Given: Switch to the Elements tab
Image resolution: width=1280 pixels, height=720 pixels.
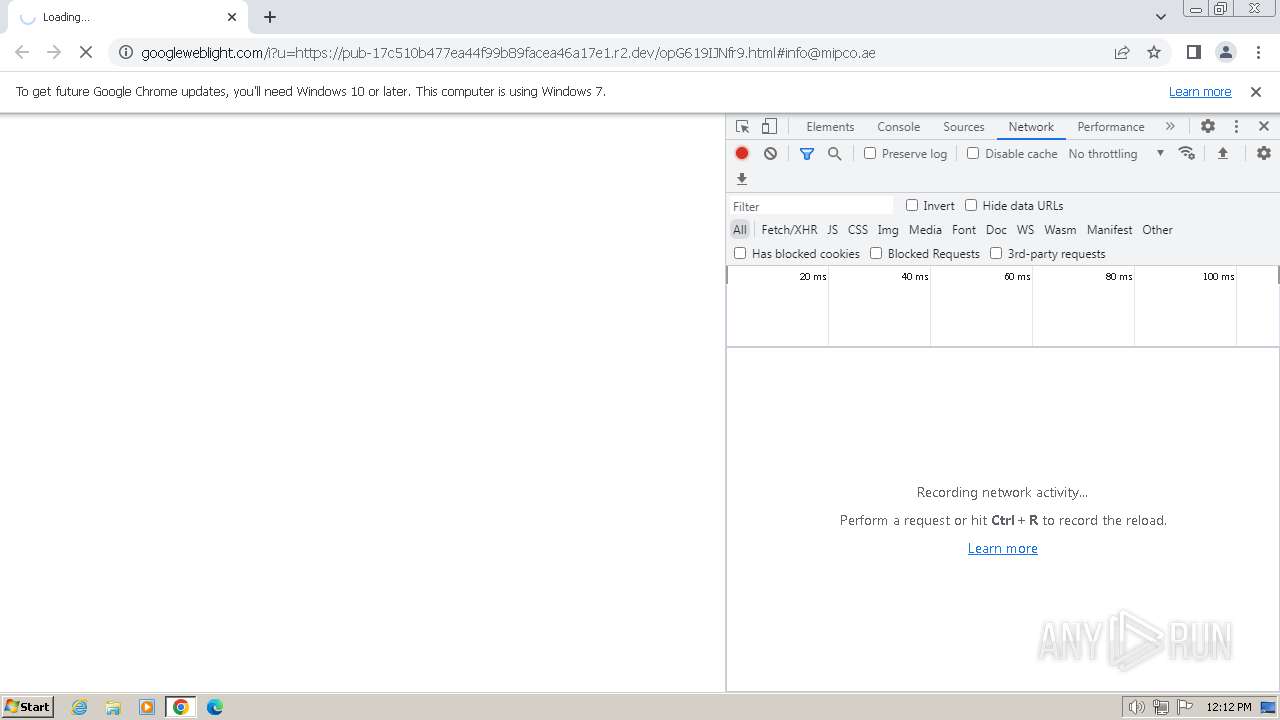Looking at the screenshot, I should click(x=830, y=127).
